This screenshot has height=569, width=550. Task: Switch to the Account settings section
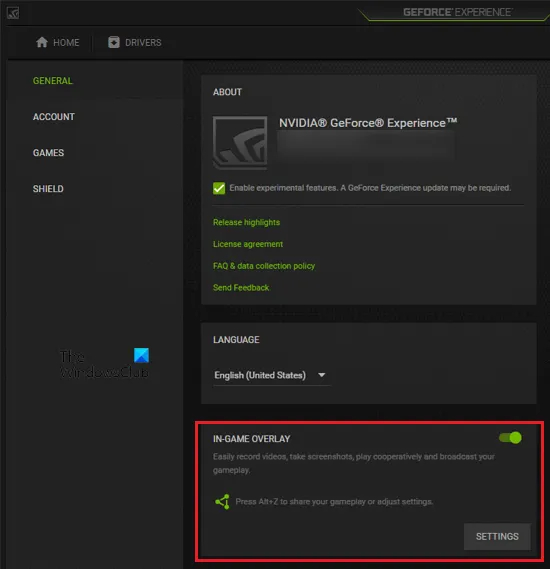54,117
